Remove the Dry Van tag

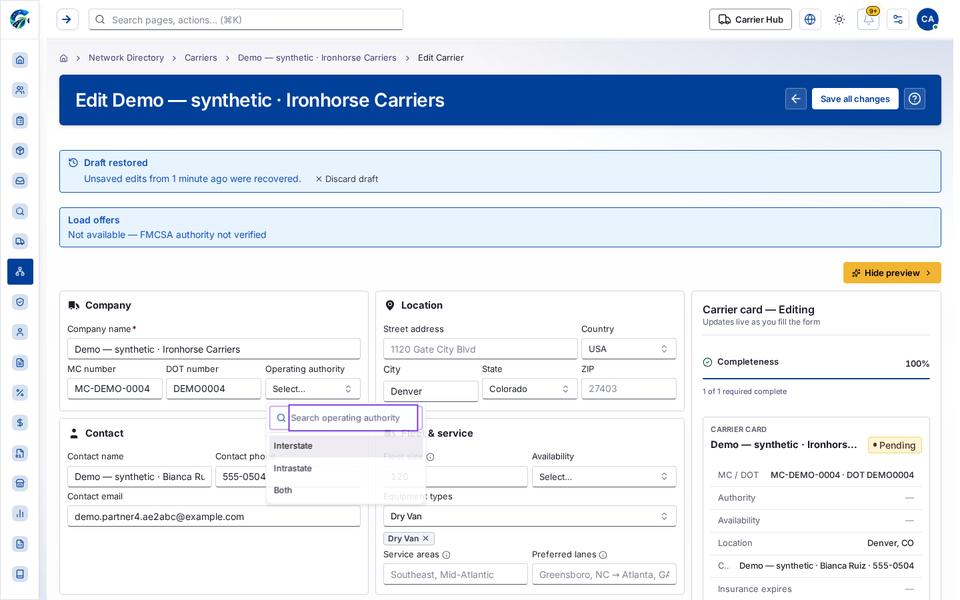[x=426, y=538]
